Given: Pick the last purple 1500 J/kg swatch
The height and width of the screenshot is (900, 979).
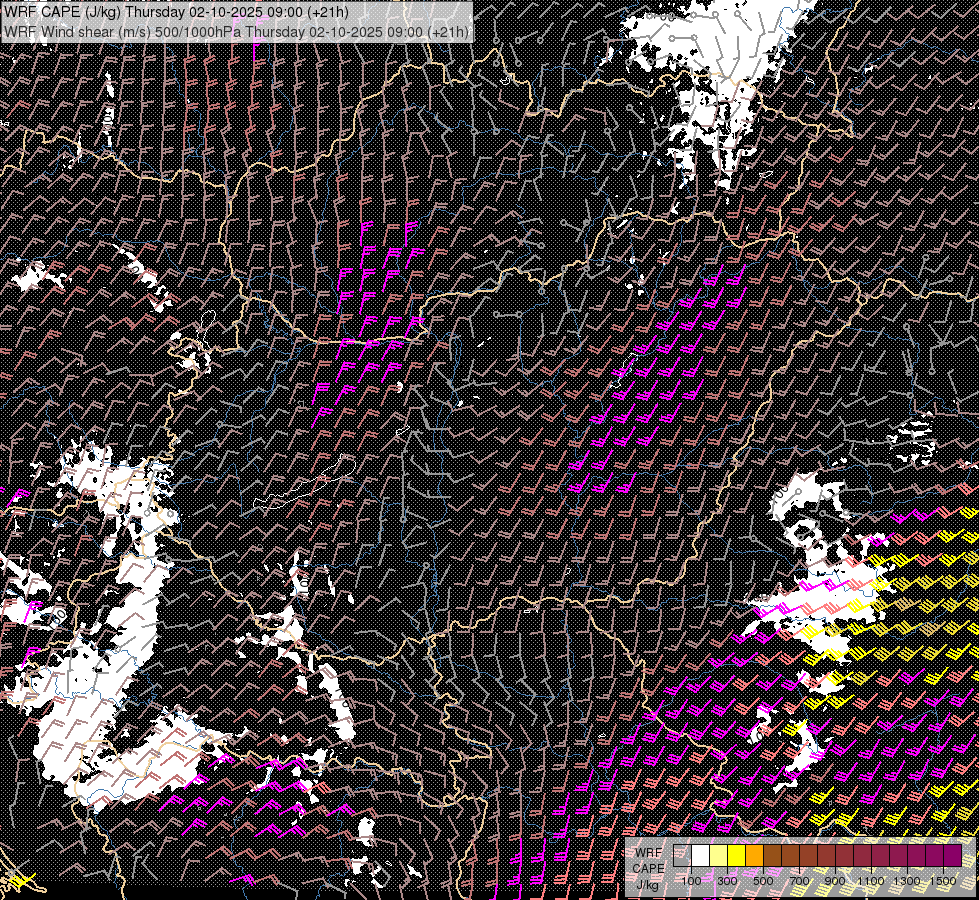Looking at the screenshot, I should tap(953, 855).
